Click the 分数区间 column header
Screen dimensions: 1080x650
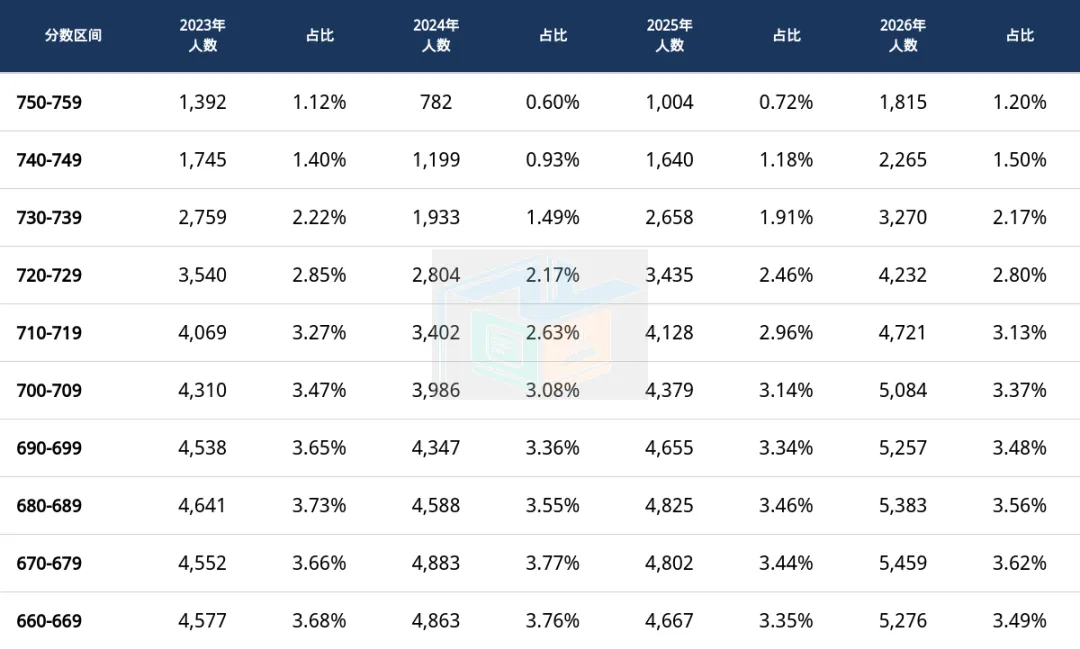point(73,35)
